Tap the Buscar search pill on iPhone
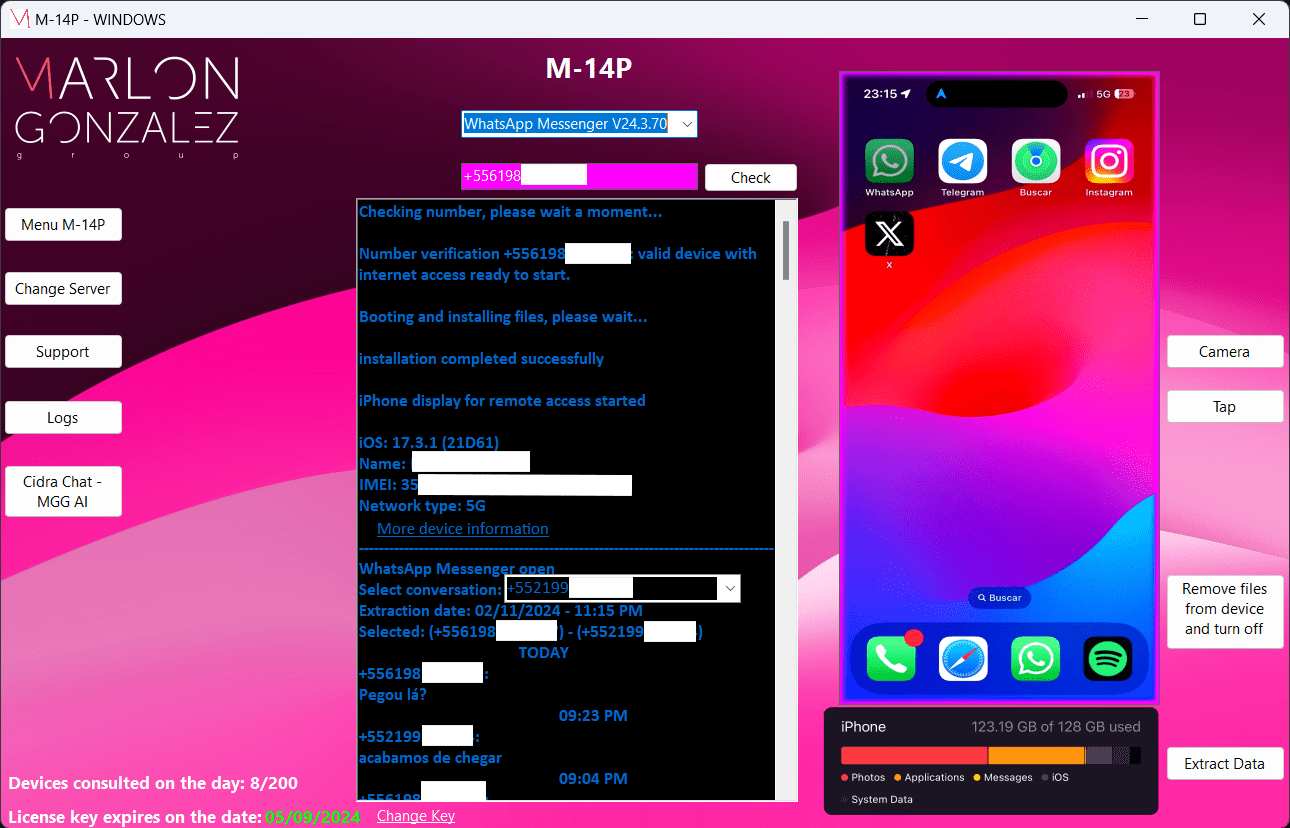Viewport: 1290px width, 828px height. [x=999, y=598]
